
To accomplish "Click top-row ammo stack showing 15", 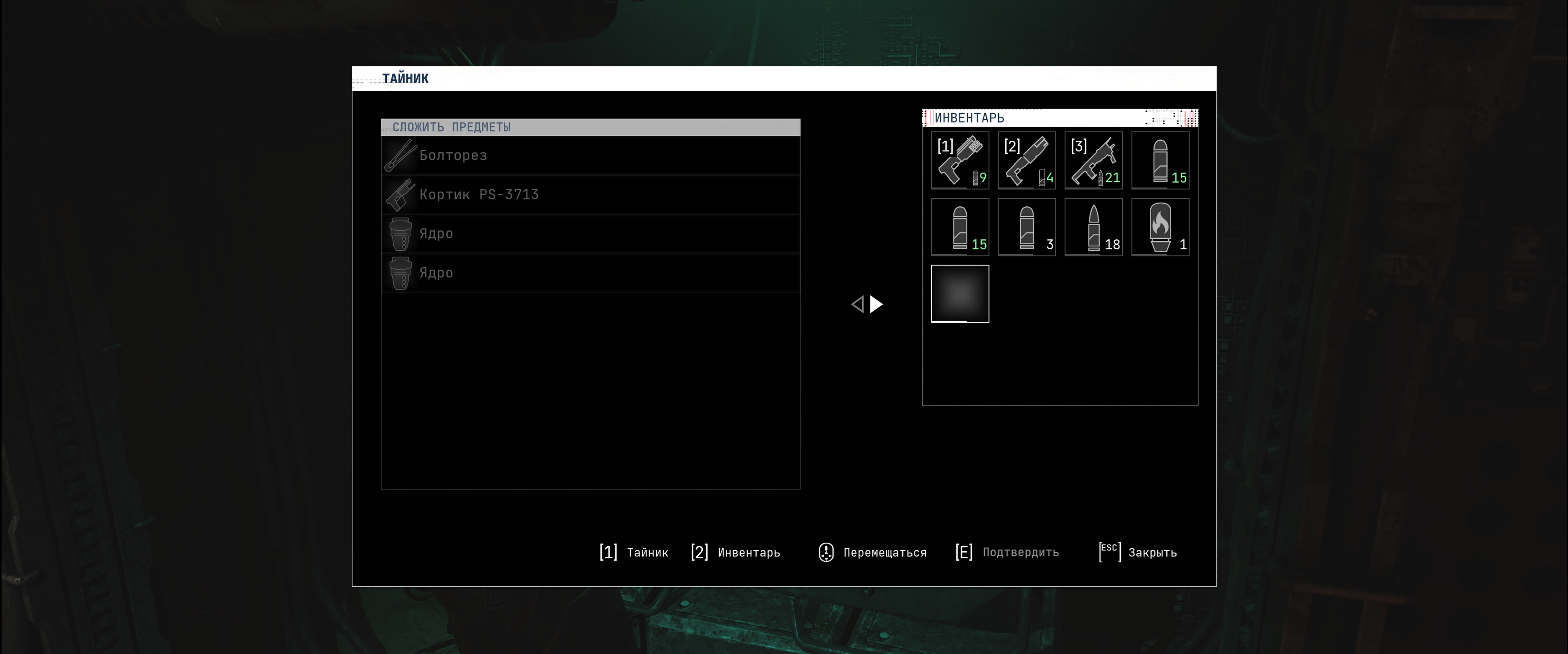I will pyautogui.click(x=1160, y=161).
